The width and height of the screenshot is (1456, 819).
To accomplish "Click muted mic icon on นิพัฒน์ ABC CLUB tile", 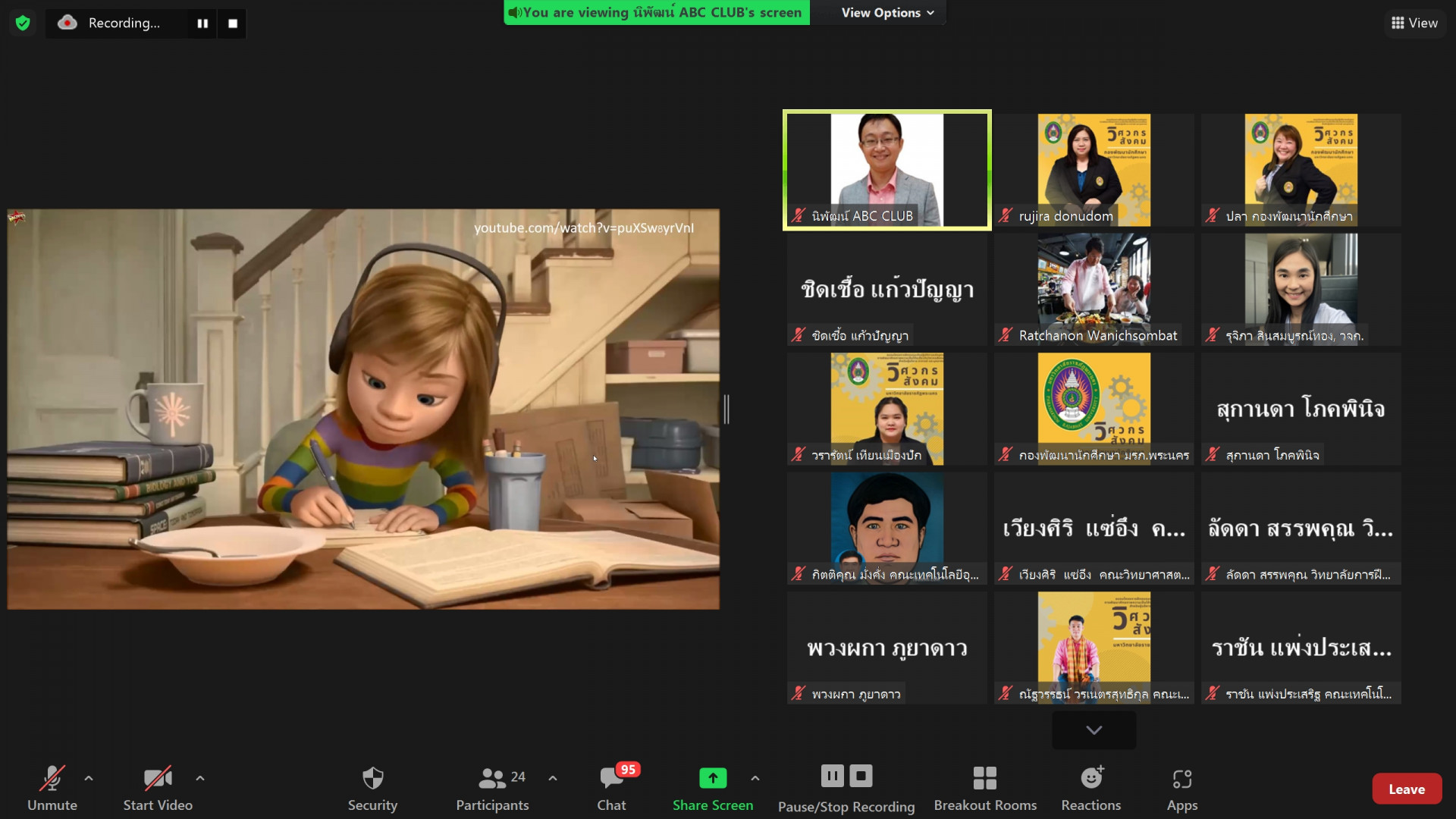I will point(799,216).
